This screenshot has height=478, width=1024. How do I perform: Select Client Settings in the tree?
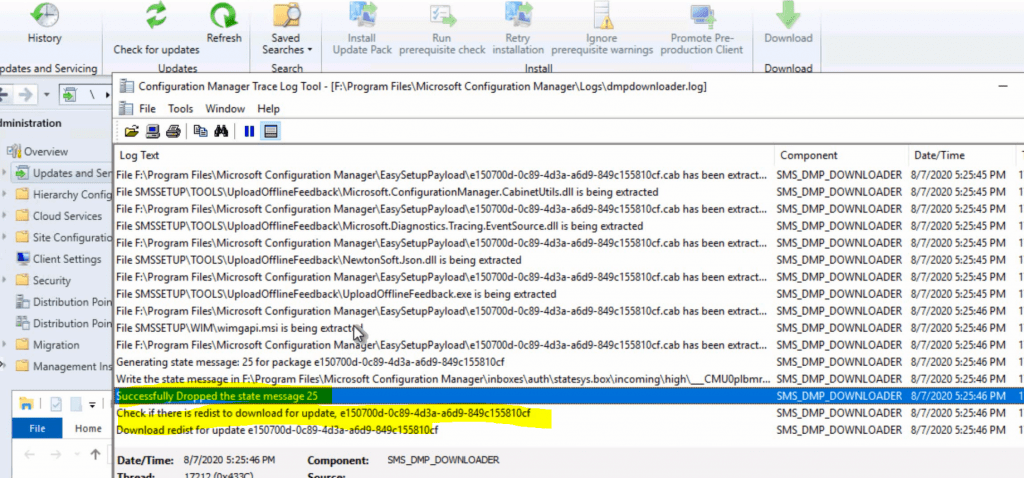(x=67, y=259)
